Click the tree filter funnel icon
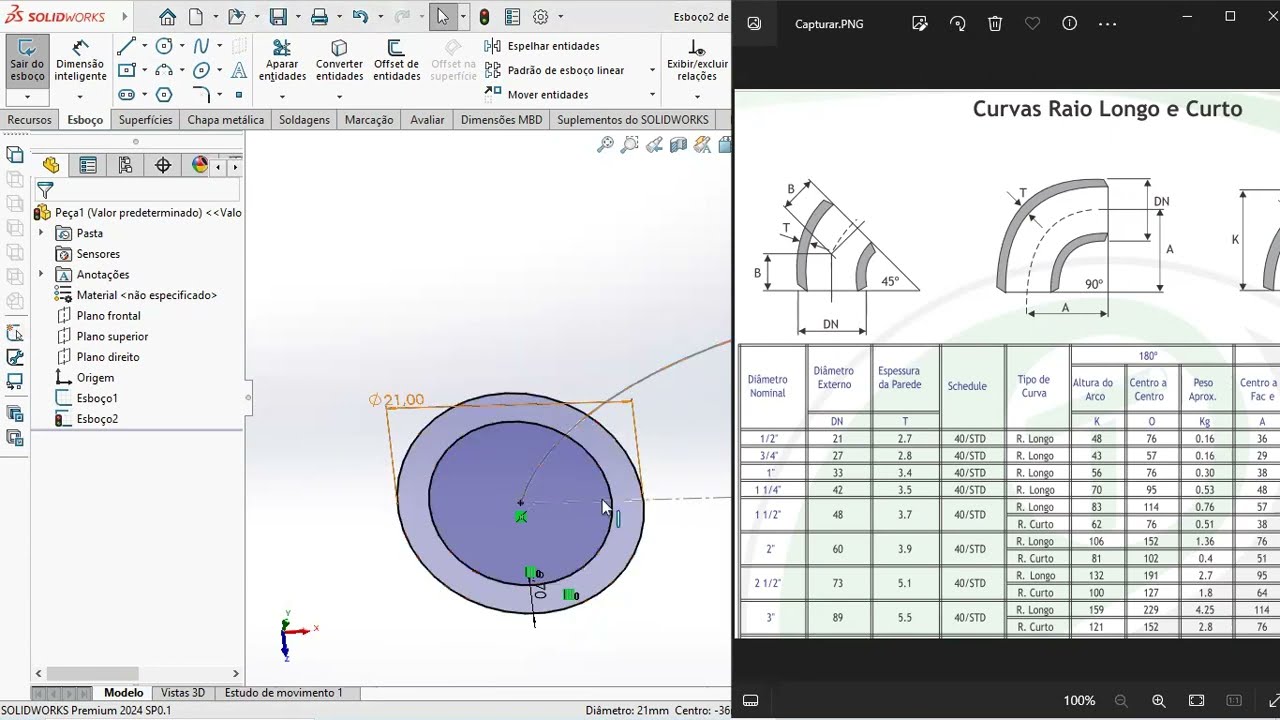 coord(45,189)
